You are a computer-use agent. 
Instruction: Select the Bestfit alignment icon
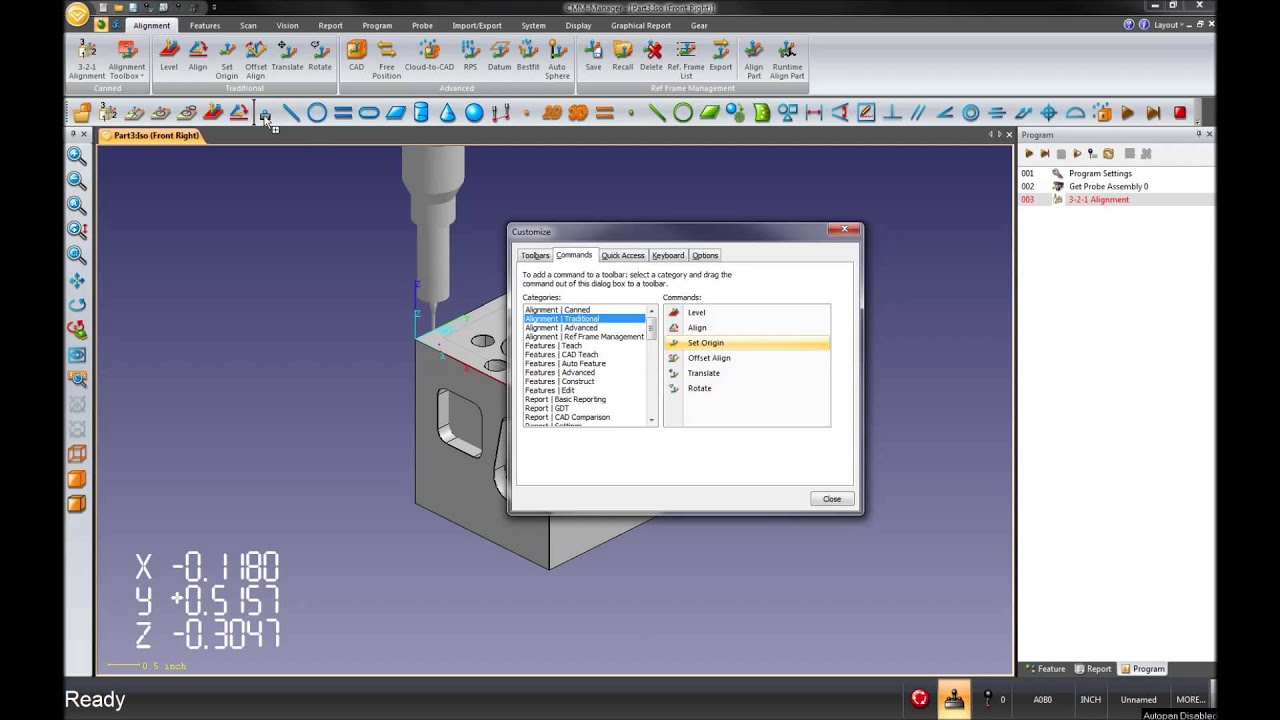(528, 56)
